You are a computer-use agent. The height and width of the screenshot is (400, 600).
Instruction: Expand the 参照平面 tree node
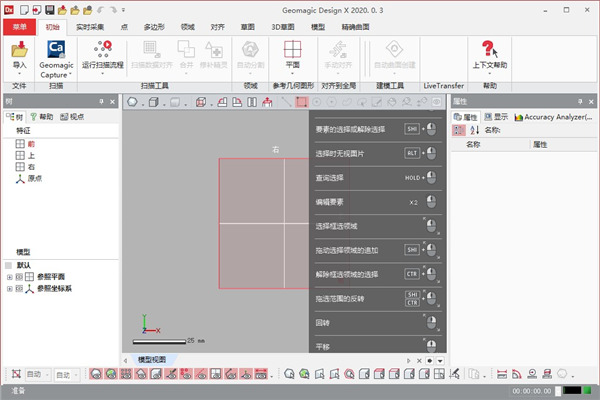[x=9, y=276]
